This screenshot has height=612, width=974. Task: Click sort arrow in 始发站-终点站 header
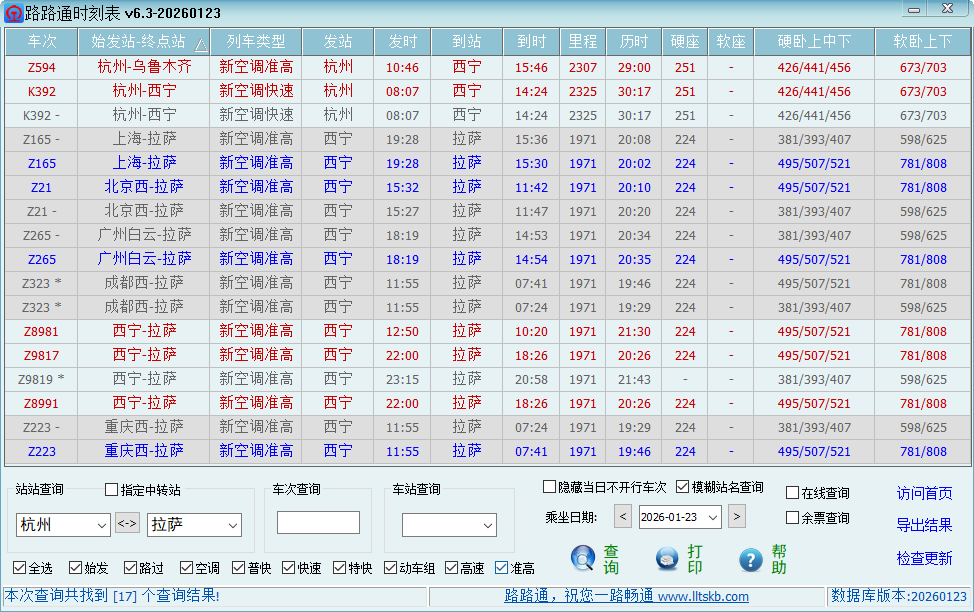click(x=200, y=44)
